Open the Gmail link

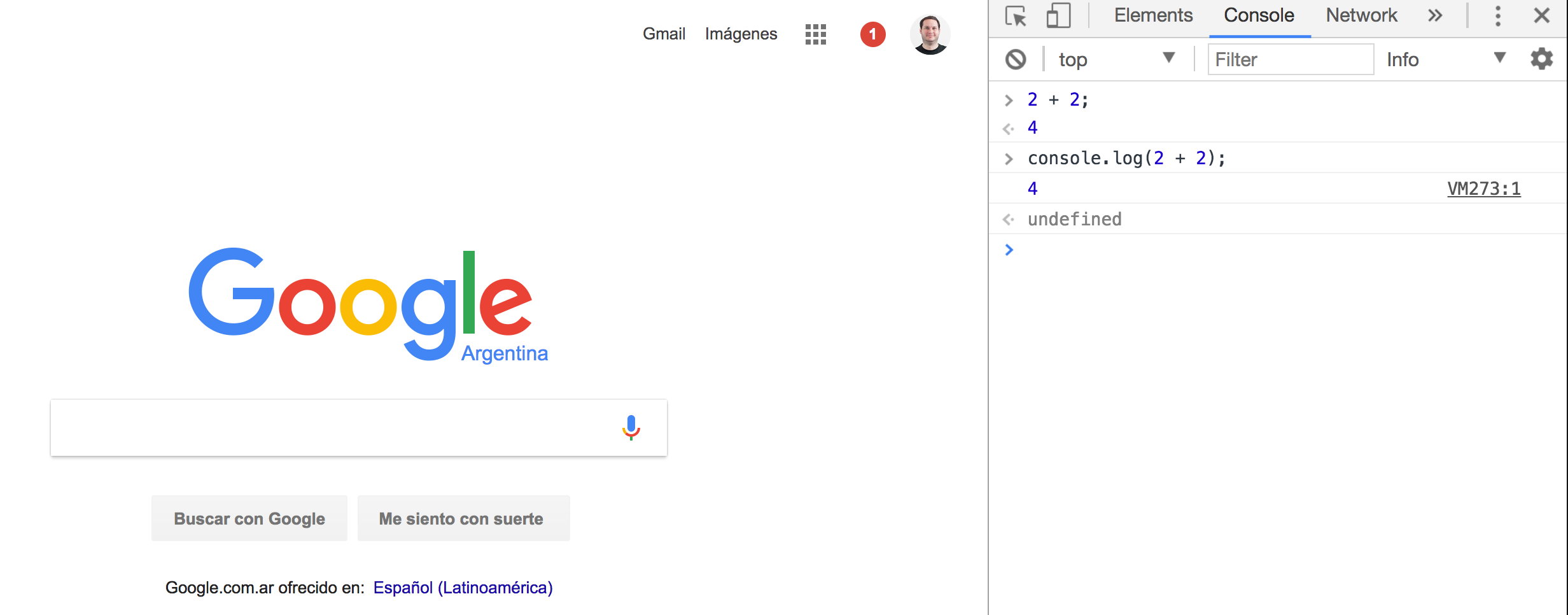click(x=664, y=34)
